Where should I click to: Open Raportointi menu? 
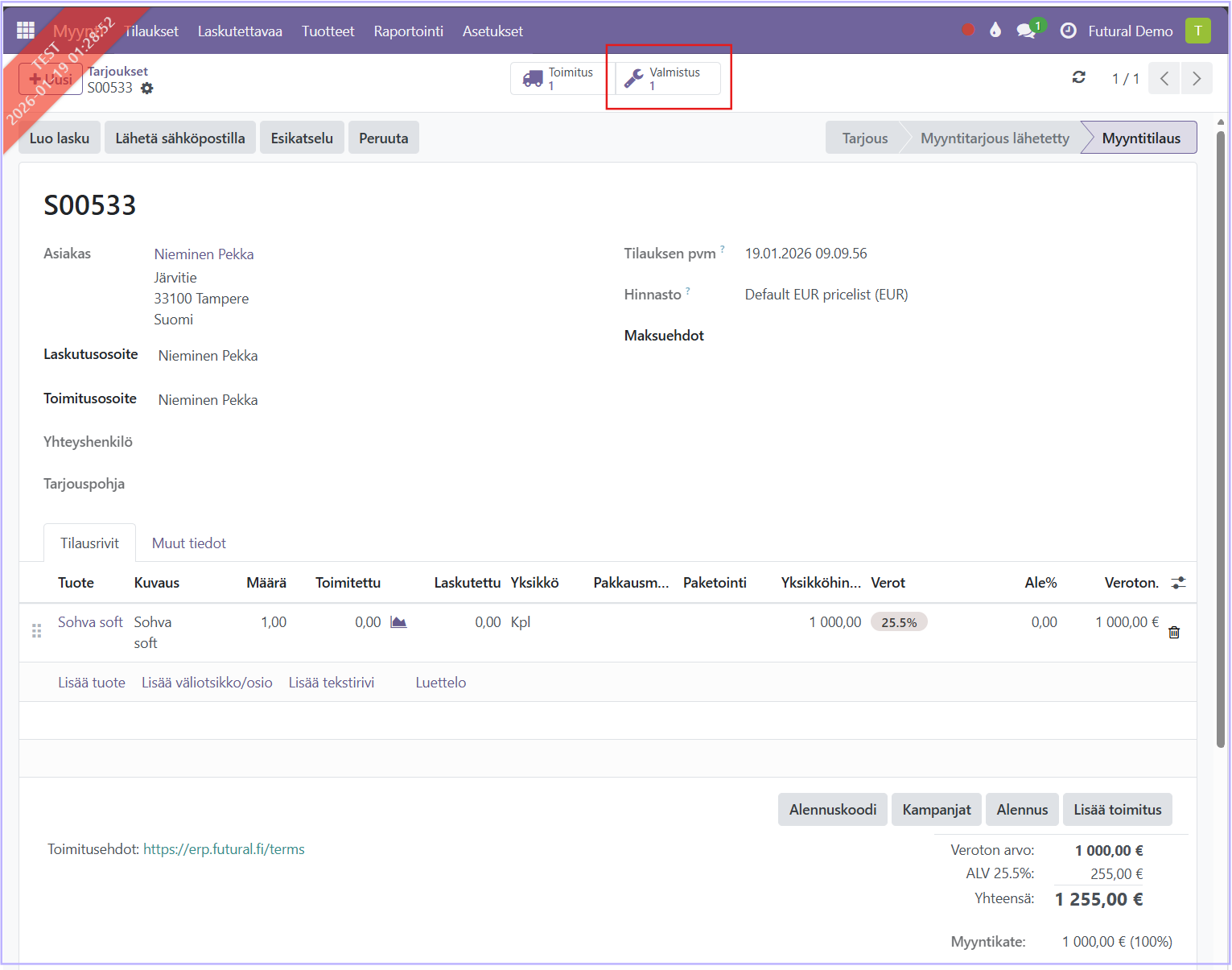coord(408,31)
